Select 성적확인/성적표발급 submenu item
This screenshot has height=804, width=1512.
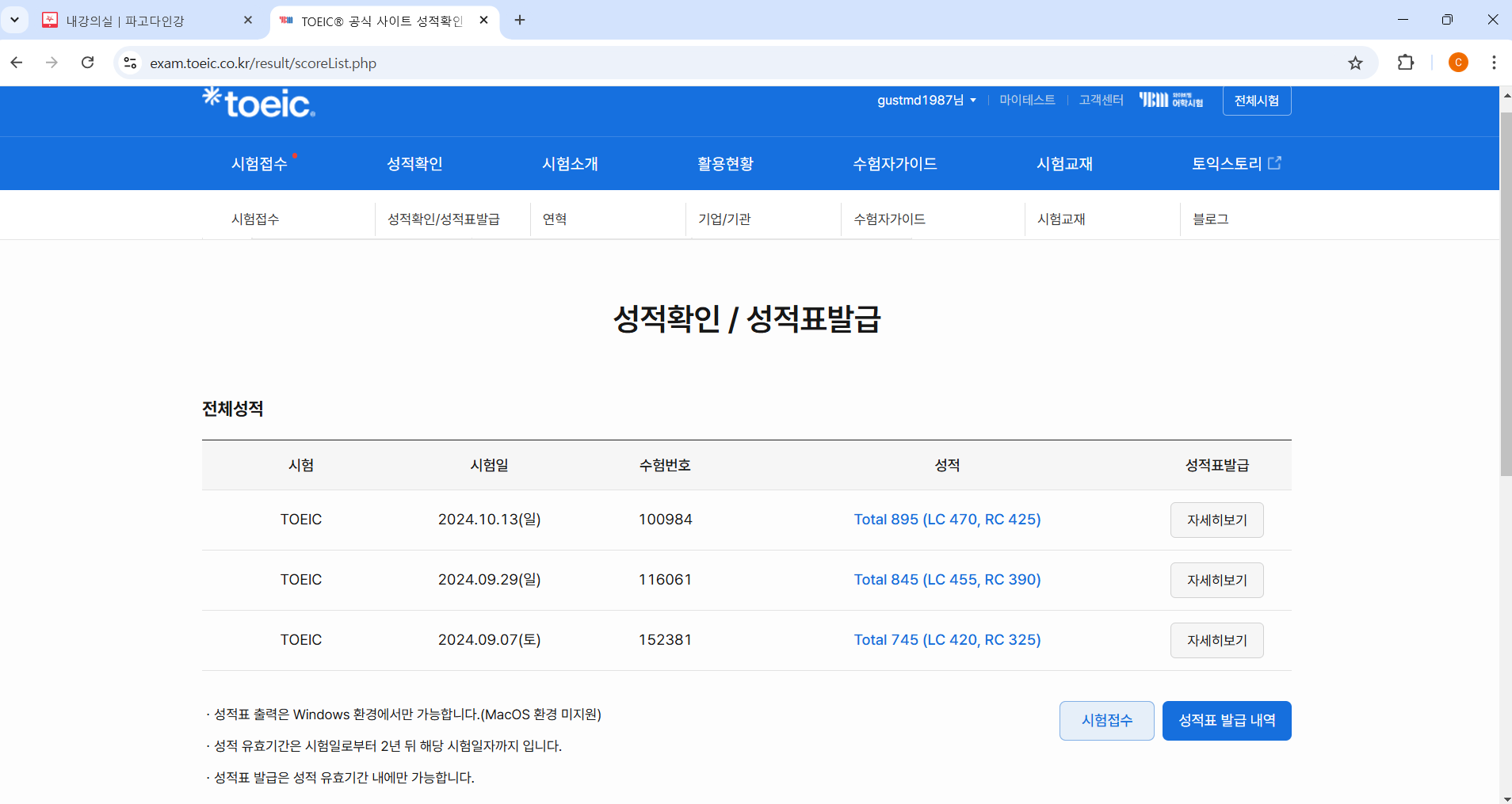click(444, 219)
